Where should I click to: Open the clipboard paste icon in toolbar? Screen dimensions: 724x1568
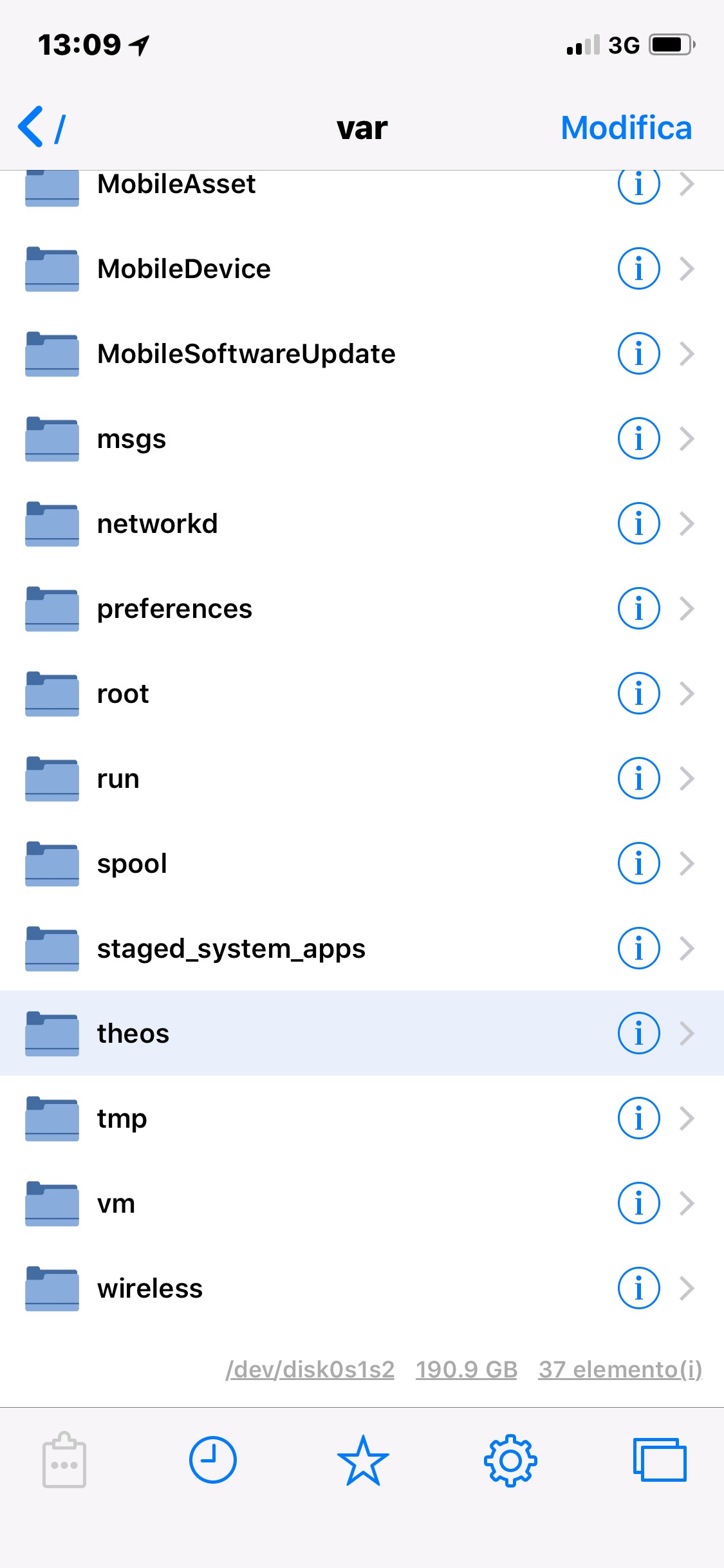pos(64,1460)
